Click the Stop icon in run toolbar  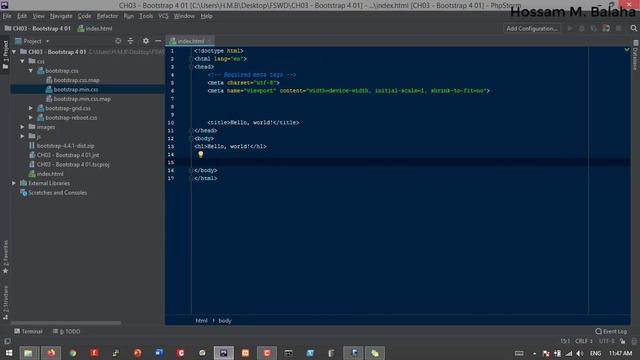(x=619, y=29)
